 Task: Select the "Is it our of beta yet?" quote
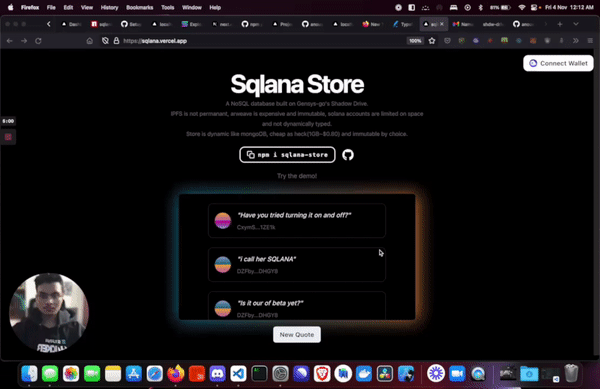coord(297,306)
